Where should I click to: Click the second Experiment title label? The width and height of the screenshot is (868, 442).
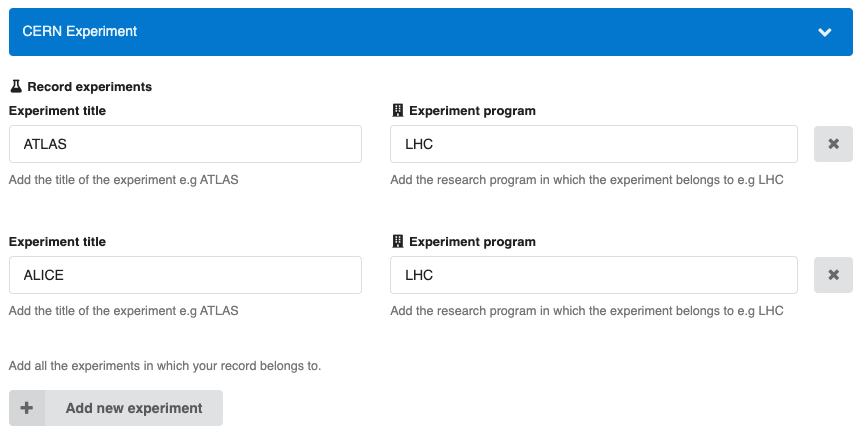(57, 242)
